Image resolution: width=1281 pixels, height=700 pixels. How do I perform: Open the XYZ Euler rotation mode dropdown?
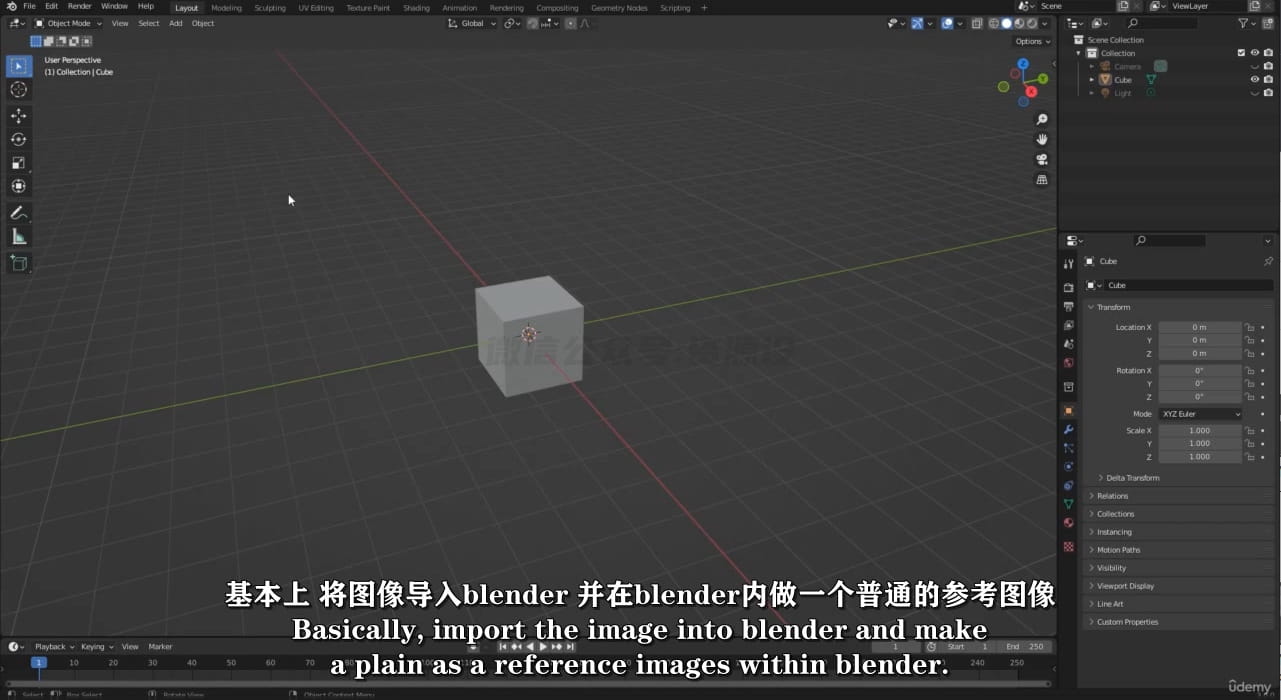pos(1200,414)
